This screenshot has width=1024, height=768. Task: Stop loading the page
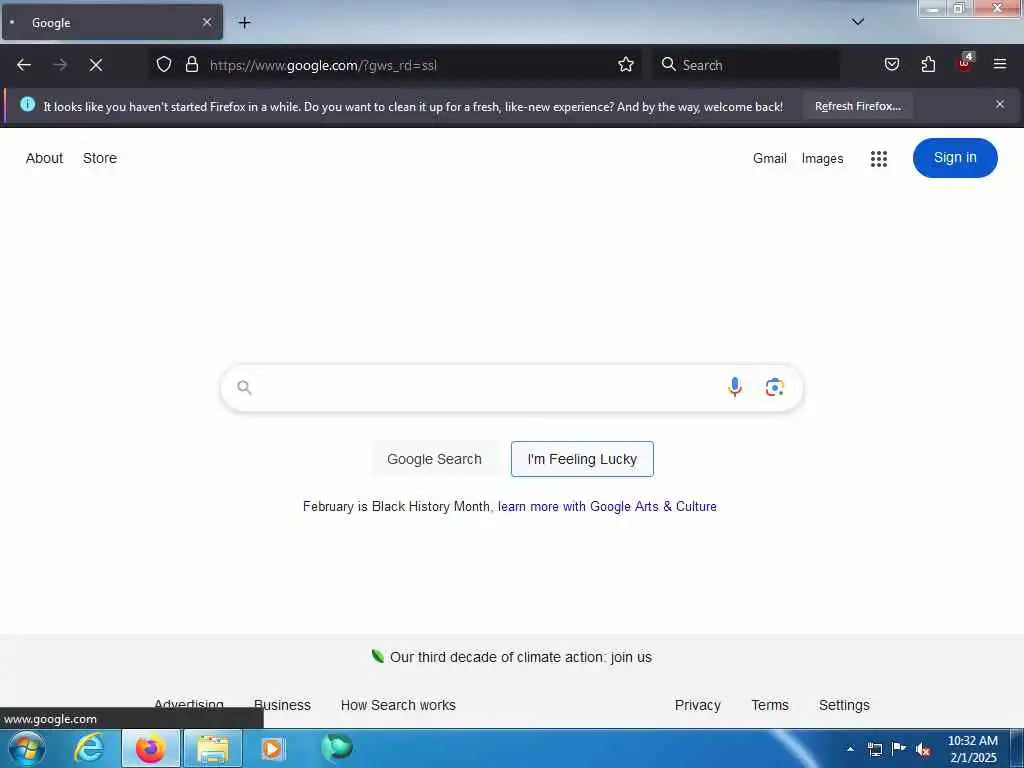pos(96,65)
